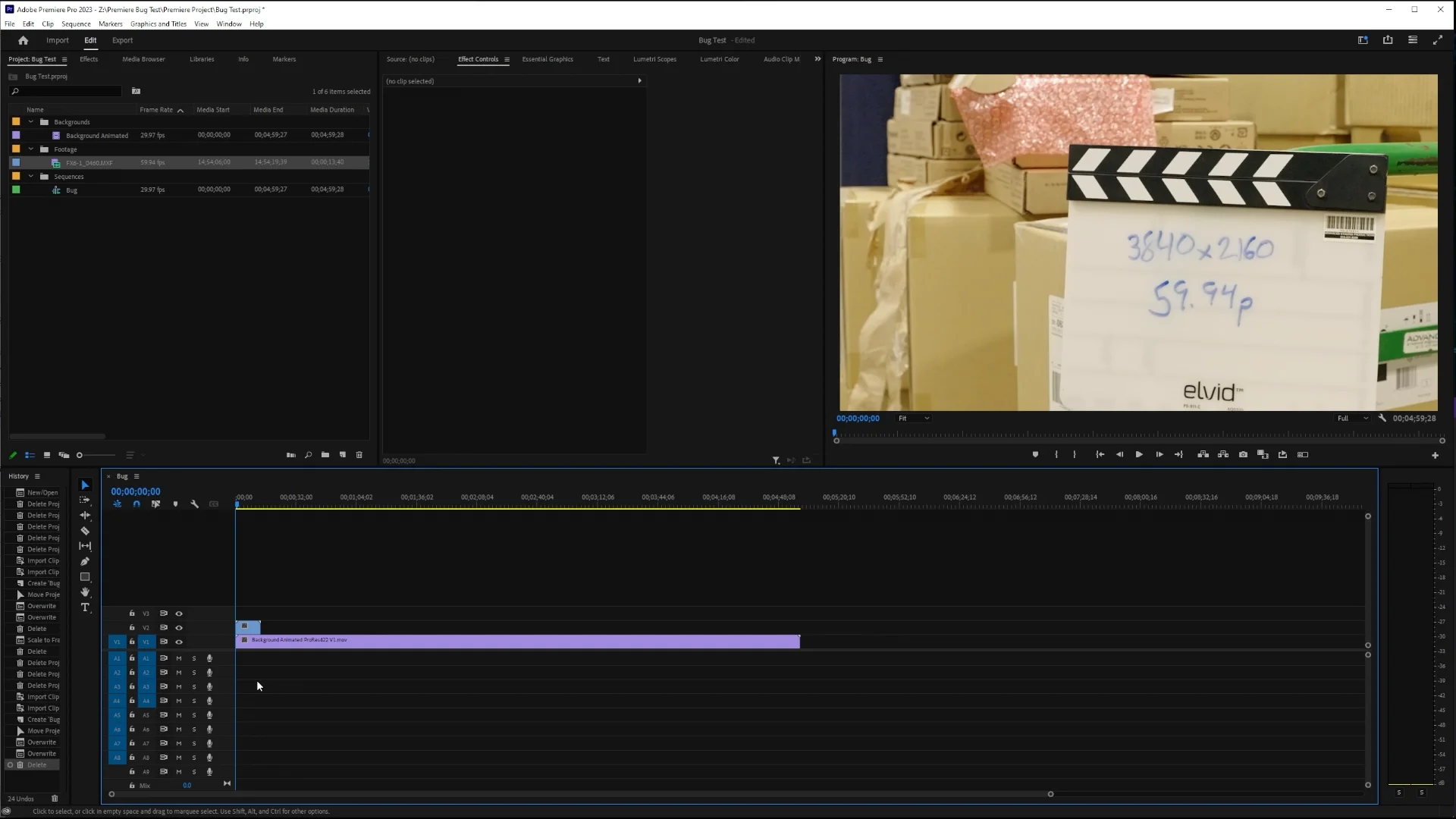Viewport: 1456px width, 819px height.
Task: Select the Razor tool
Action: (x=85, y=531)
